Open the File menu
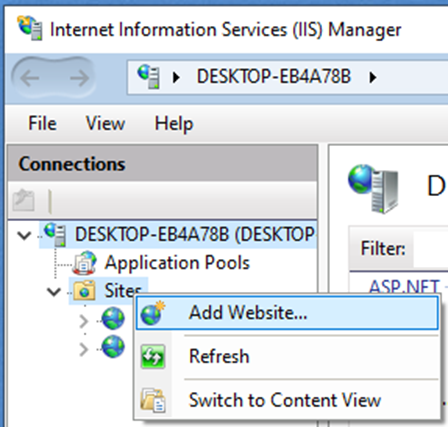448x427 pixels. [x=42, y=124]
